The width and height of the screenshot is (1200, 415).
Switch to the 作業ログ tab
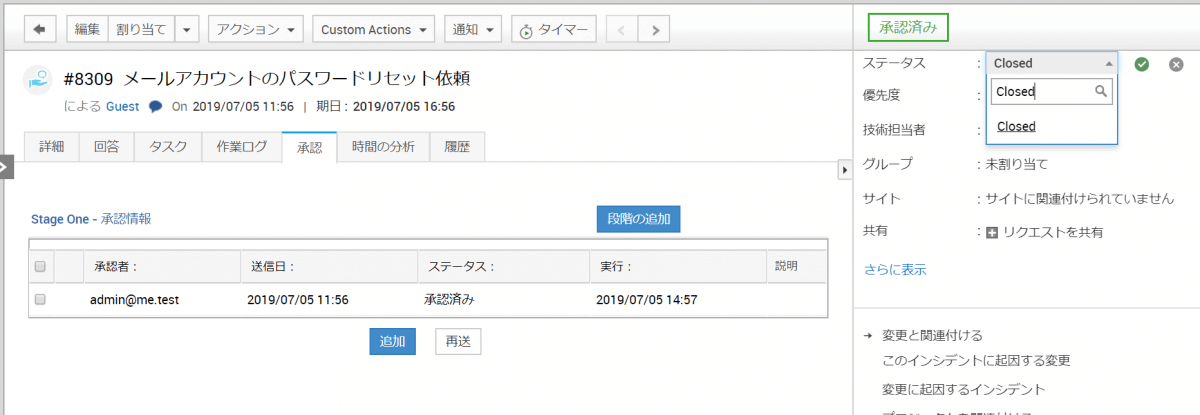[x=242, y=147]
